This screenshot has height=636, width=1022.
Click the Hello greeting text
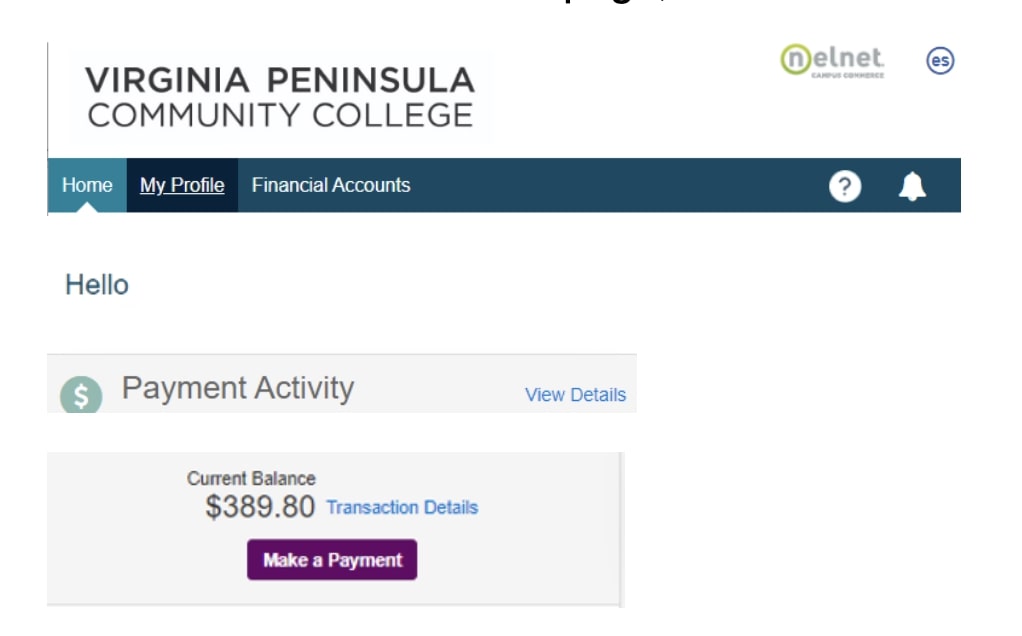coord(97,285)
